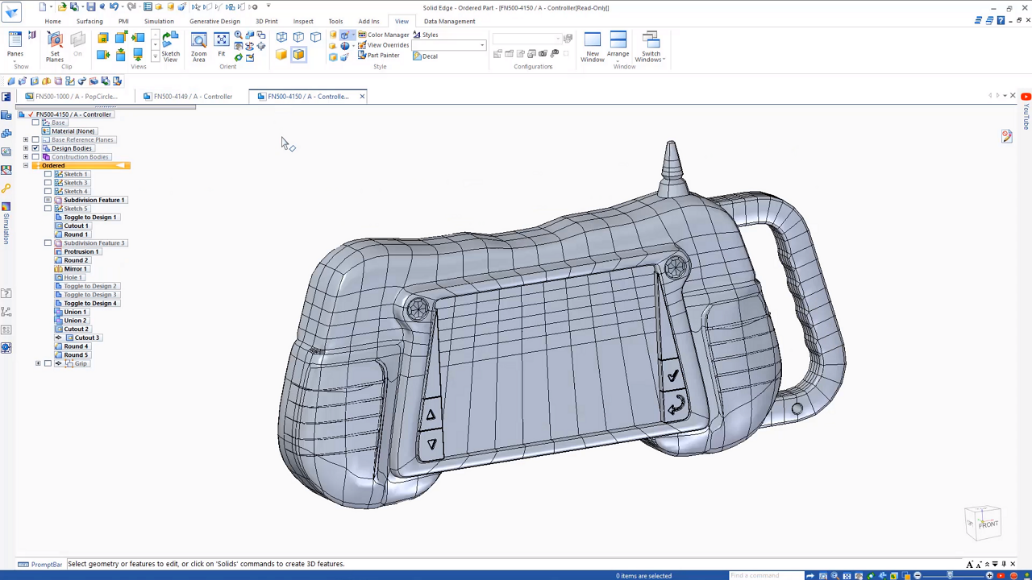This screenshot has width=1032, height=580.
Task: Switch to the Surfacing ribbon tab
Action: pyautogui.click(x=89, y=20)
